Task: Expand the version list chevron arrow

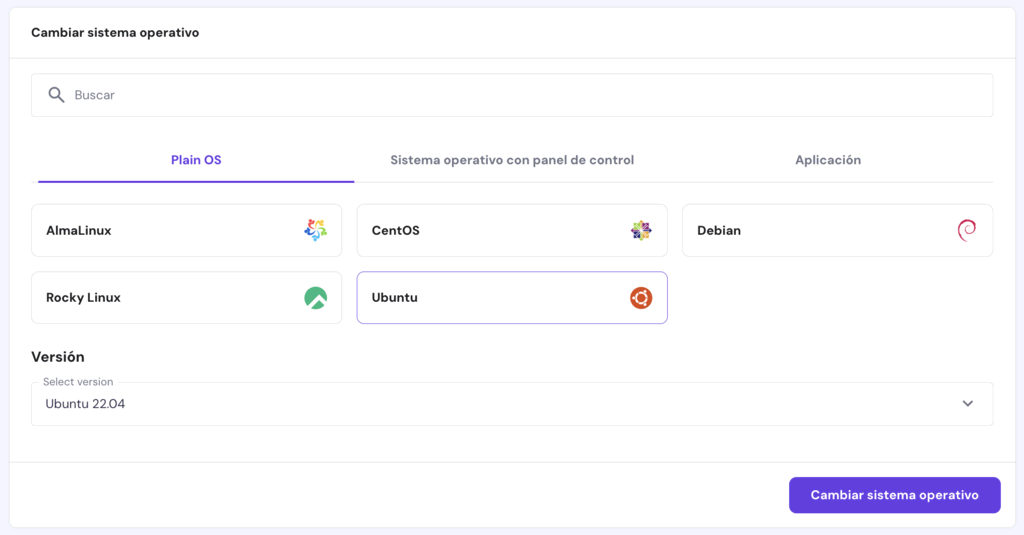Action: tap(967, 404)
